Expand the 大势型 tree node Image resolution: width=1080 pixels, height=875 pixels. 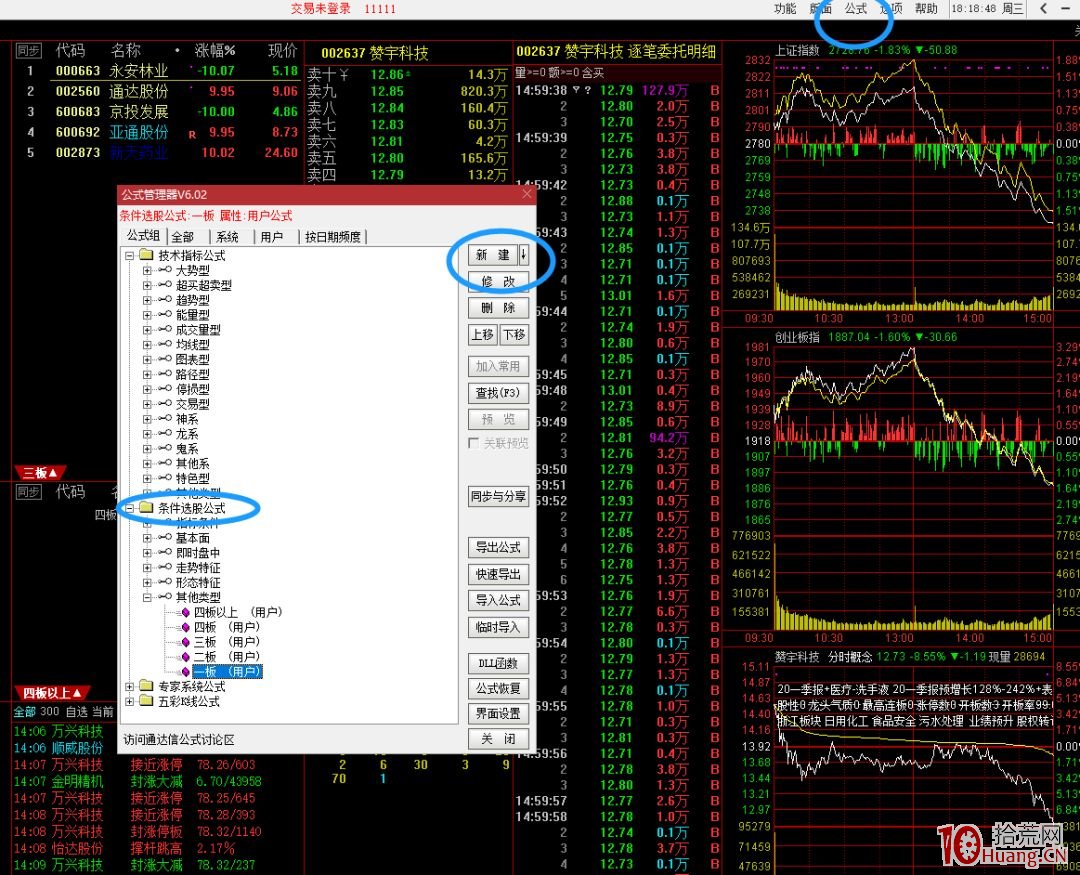(x=147, y=271)
